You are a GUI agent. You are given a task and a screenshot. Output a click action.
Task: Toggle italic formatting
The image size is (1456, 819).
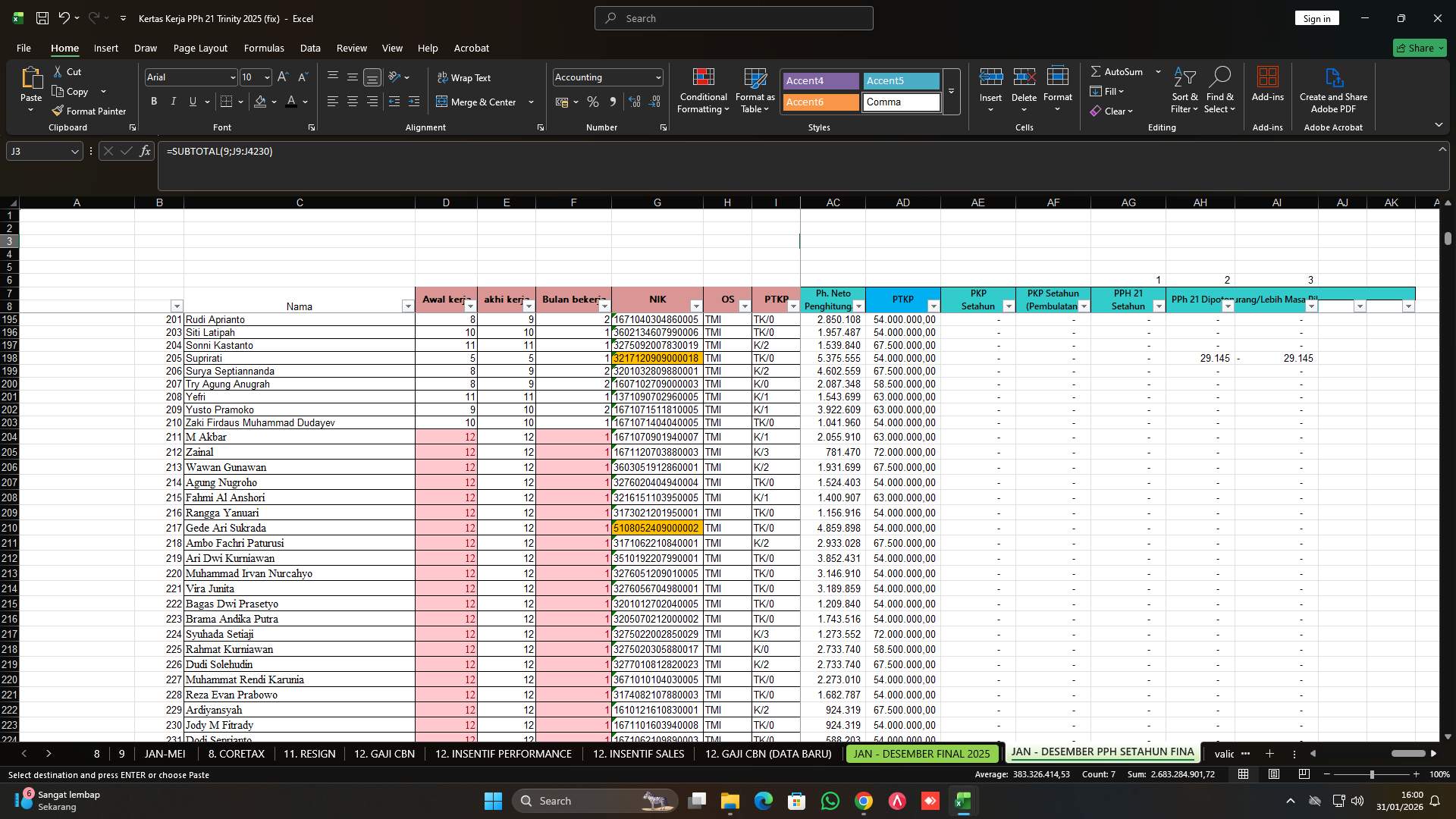173,101
